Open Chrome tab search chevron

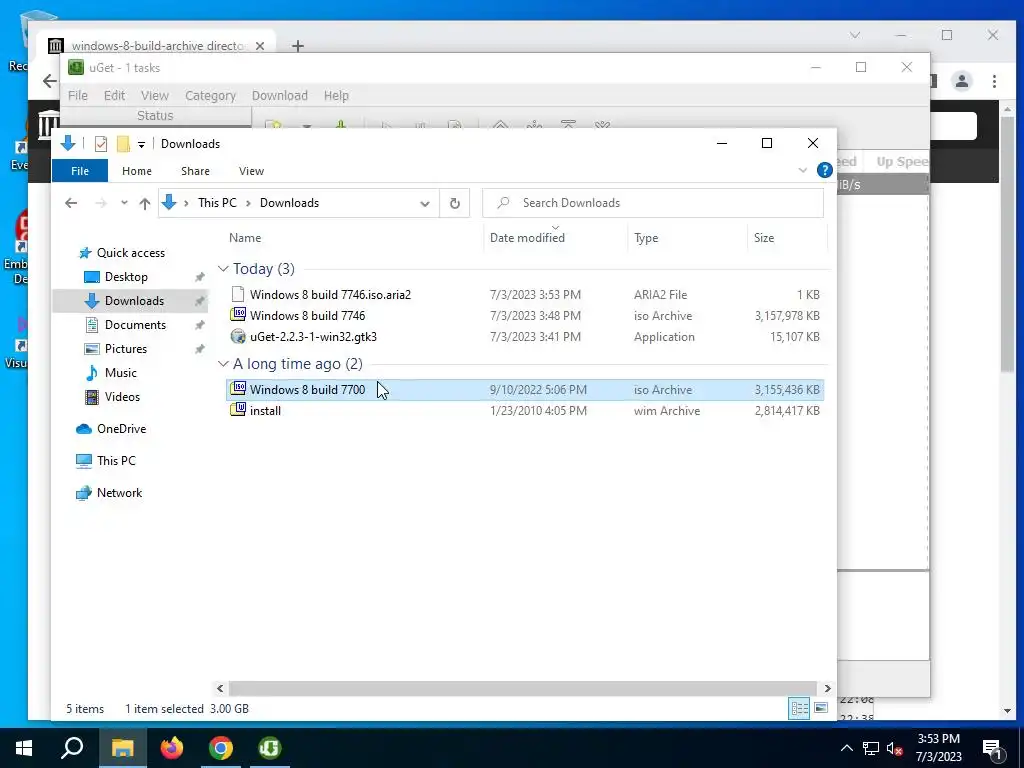coord(855,35)
